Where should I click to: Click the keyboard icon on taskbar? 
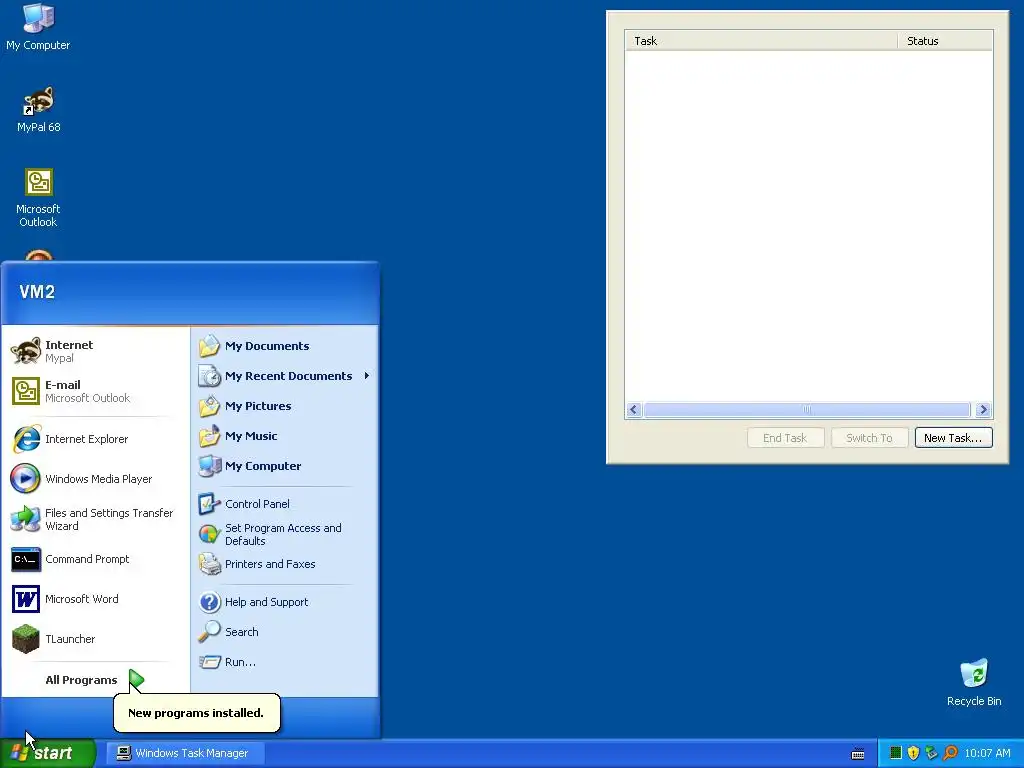[x=858, y=754]
